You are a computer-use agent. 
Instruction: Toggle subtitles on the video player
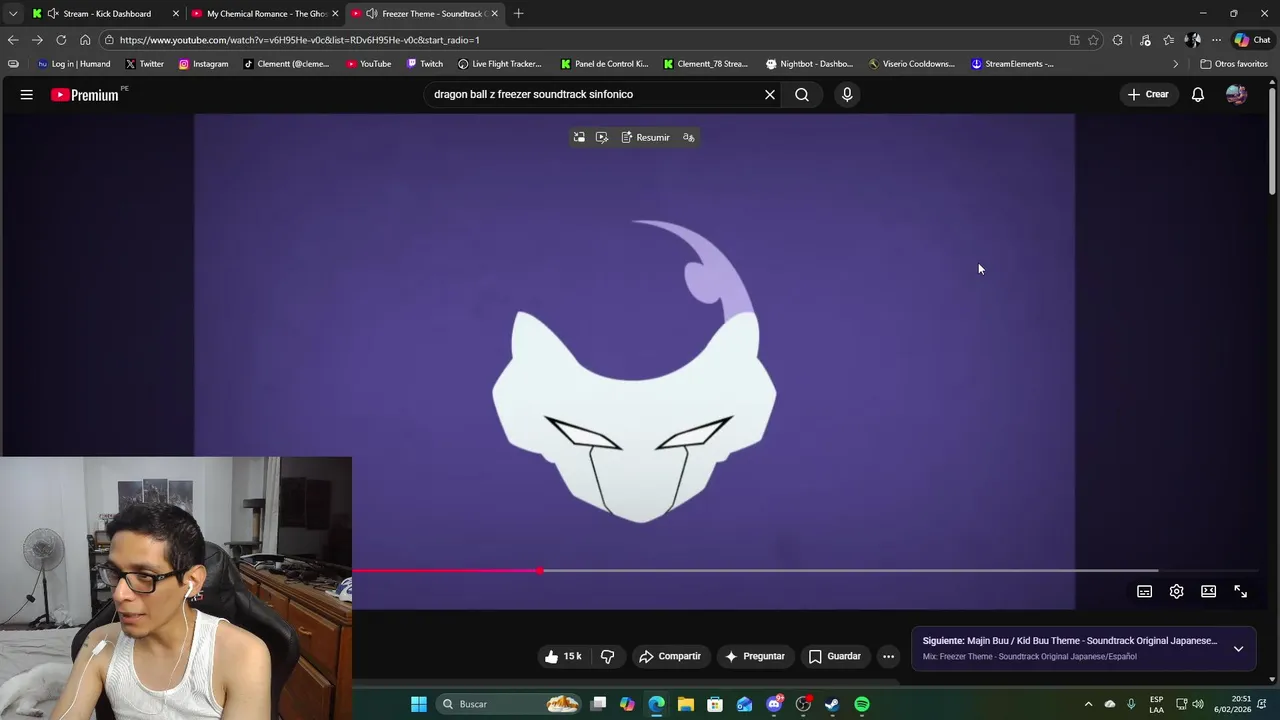[1144, 591]
